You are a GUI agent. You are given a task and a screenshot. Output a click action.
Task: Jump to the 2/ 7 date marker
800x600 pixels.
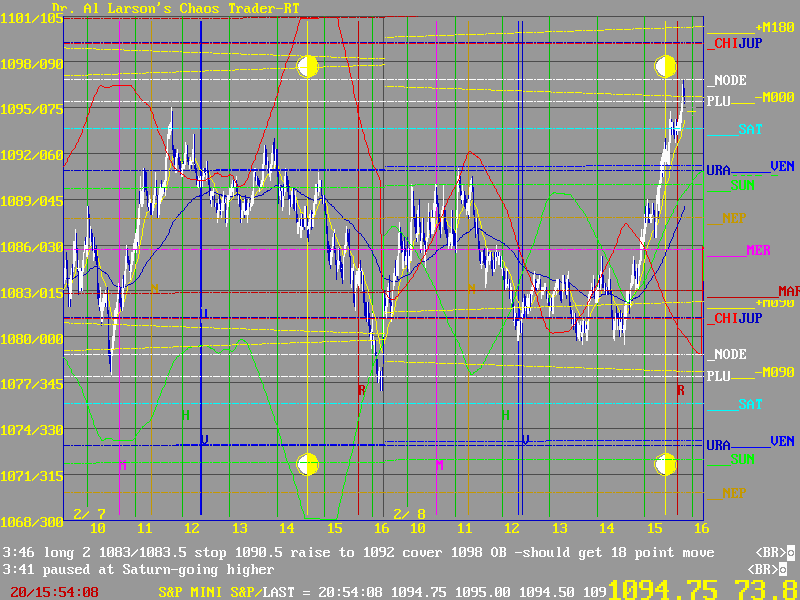pyautogui.click(x=88, y=513)
